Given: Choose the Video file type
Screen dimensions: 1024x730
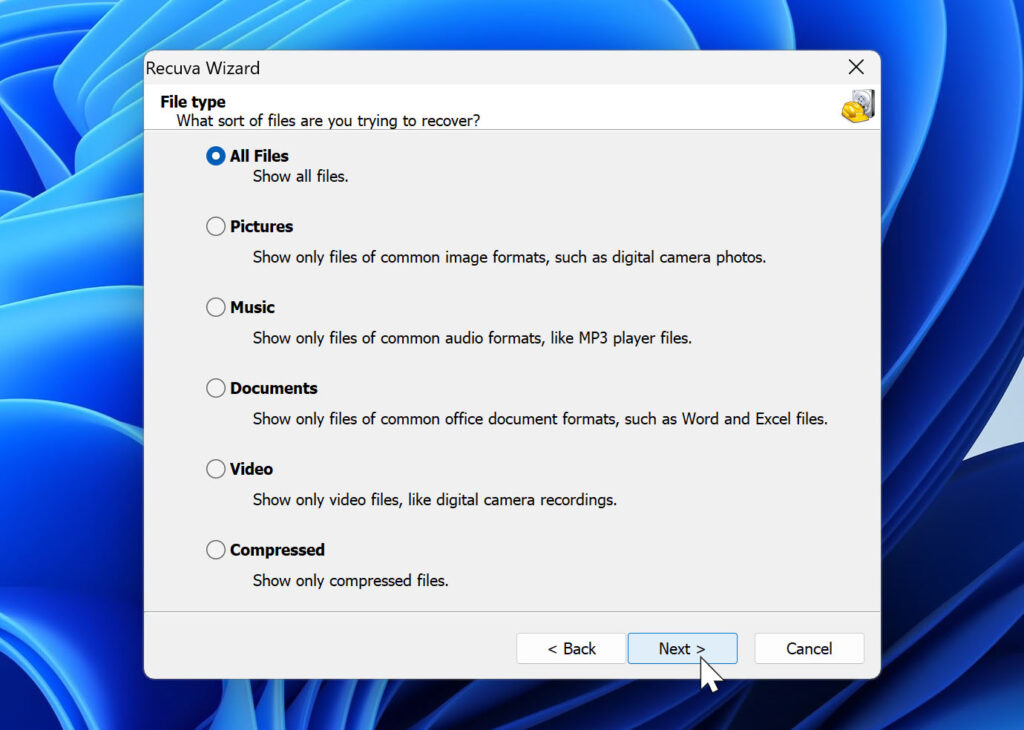Looking at the screenshot, I should 215,469.
